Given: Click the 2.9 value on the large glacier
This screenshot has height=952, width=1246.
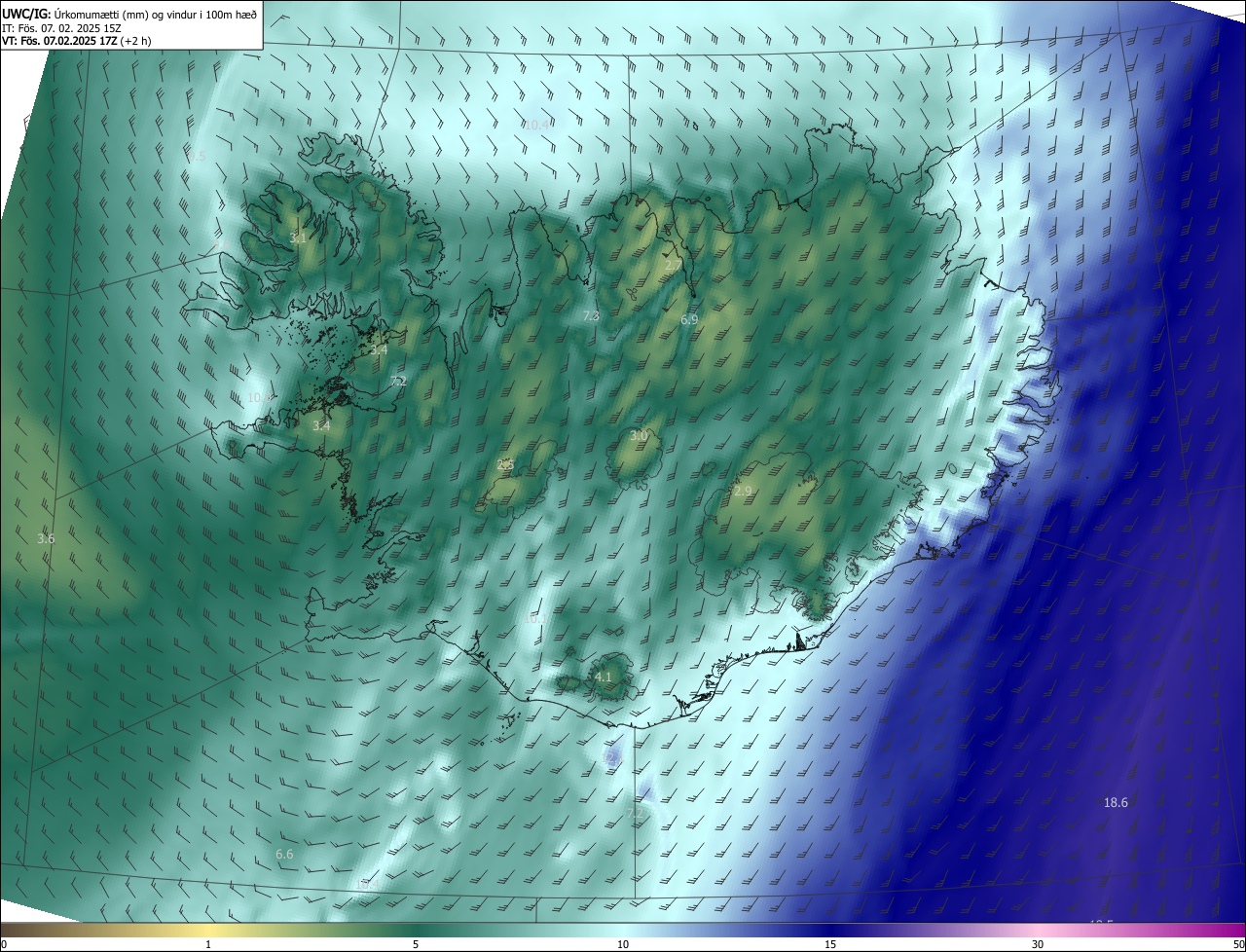Looking at the screenshot, I should click(x=743, y=492).
